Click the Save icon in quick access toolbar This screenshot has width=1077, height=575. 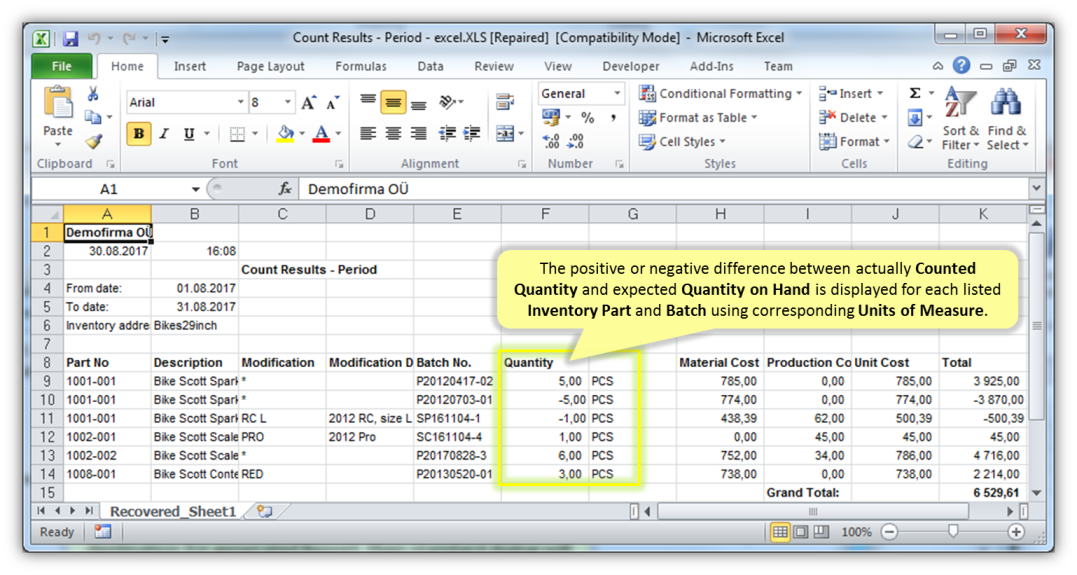[70, 38]
